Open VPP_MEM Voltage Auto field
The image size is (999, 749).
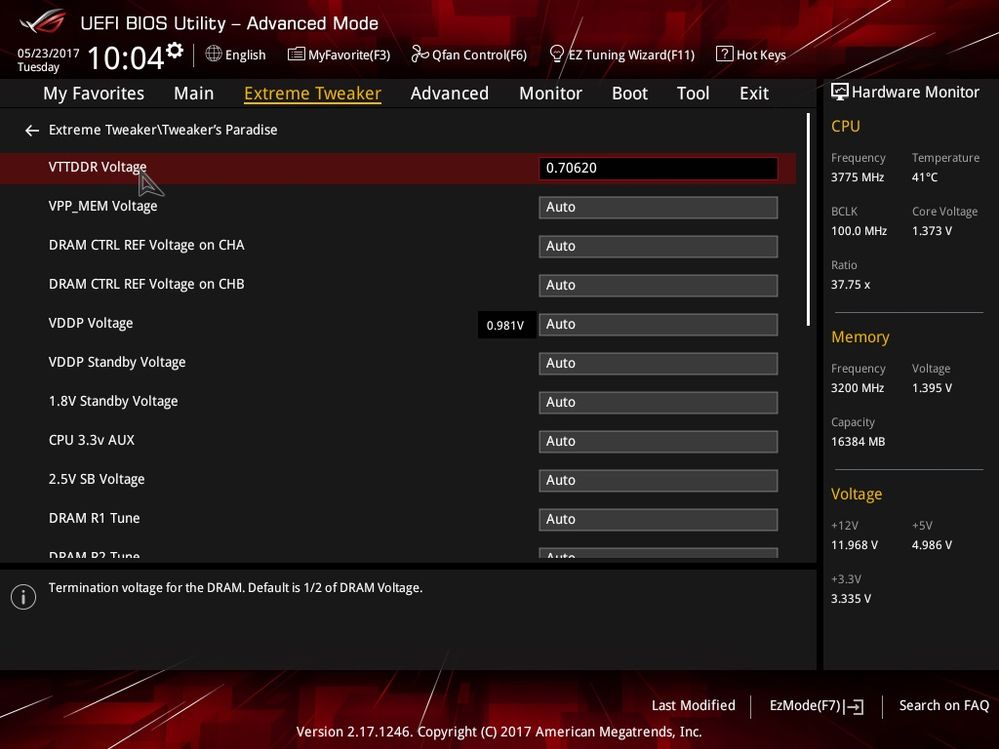(658, 207)
